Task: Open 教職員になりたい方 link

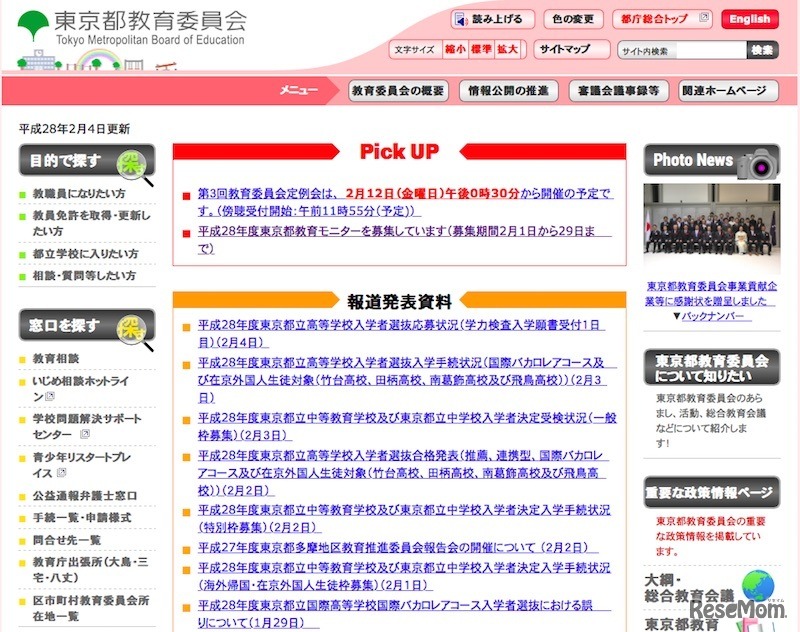Action: [x=79, y=193]
